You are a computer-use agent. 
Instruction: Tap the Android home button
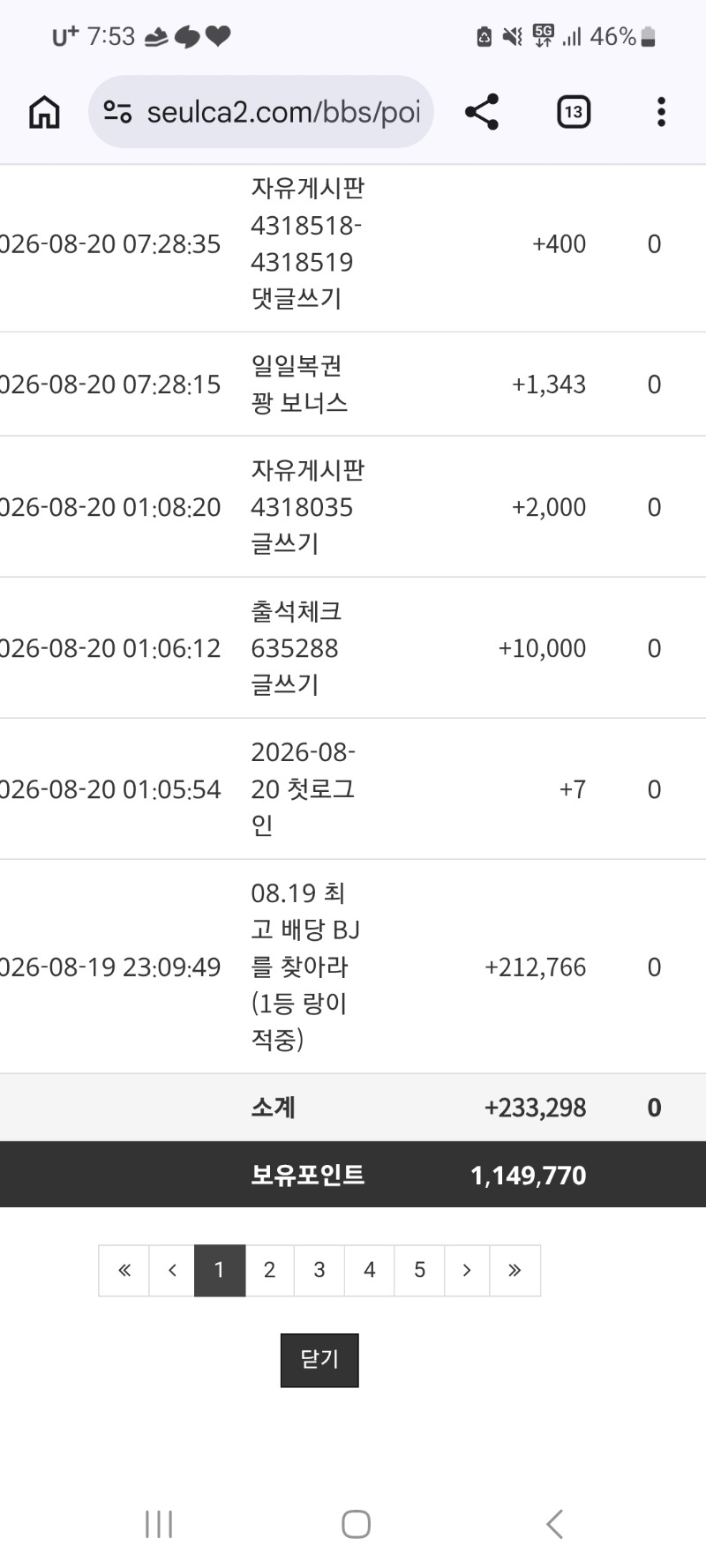point(356,1524)
